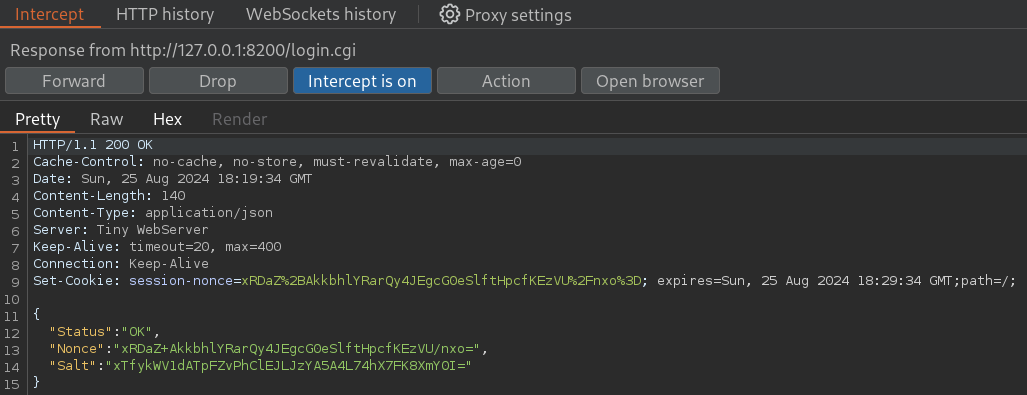Click the Nonce value in JSON body
The height and width of the screenshot is (395, 1027).
[301, 348]
